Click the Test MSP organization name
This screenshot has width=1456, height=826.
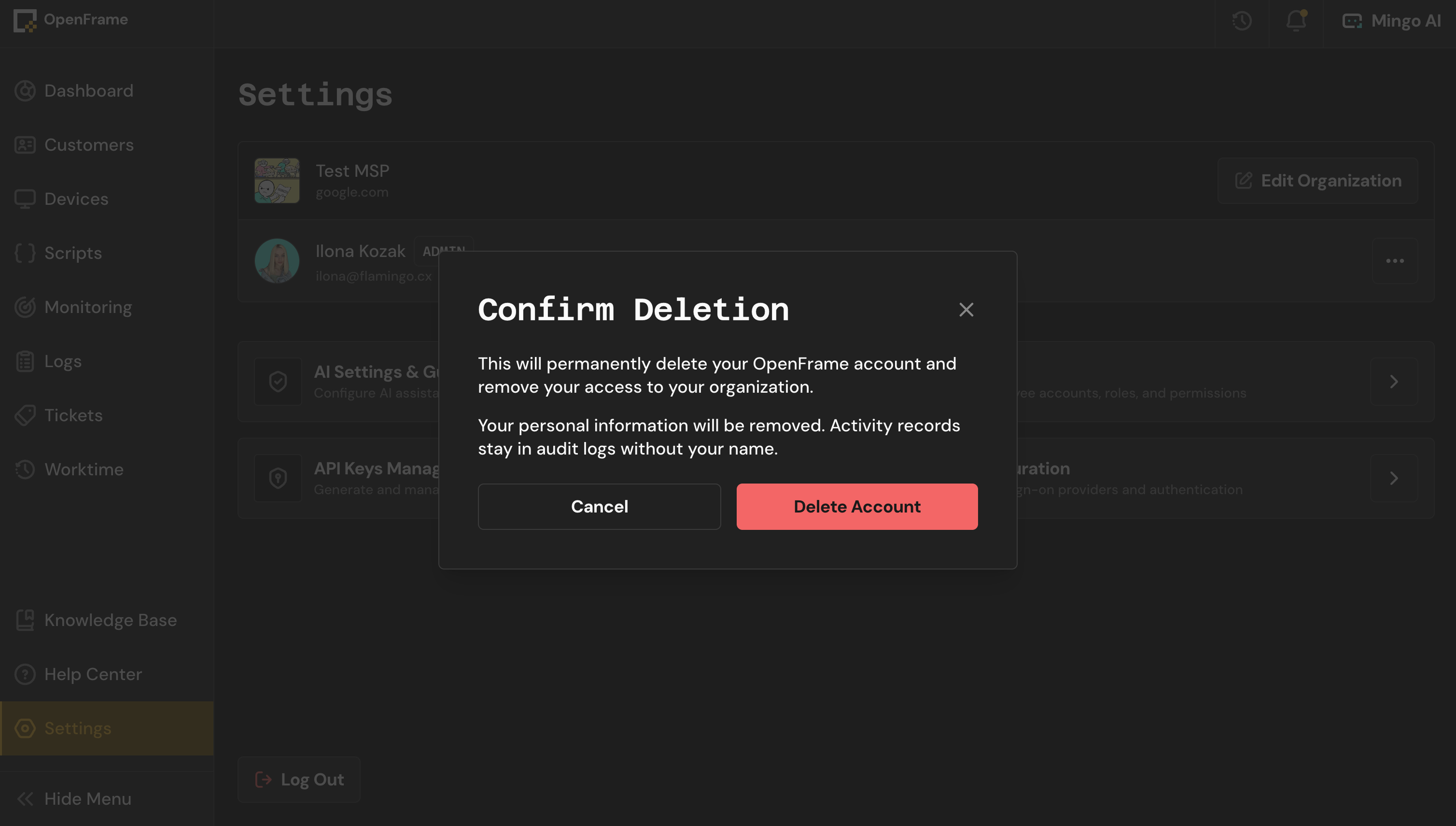[x=352, y=171]
